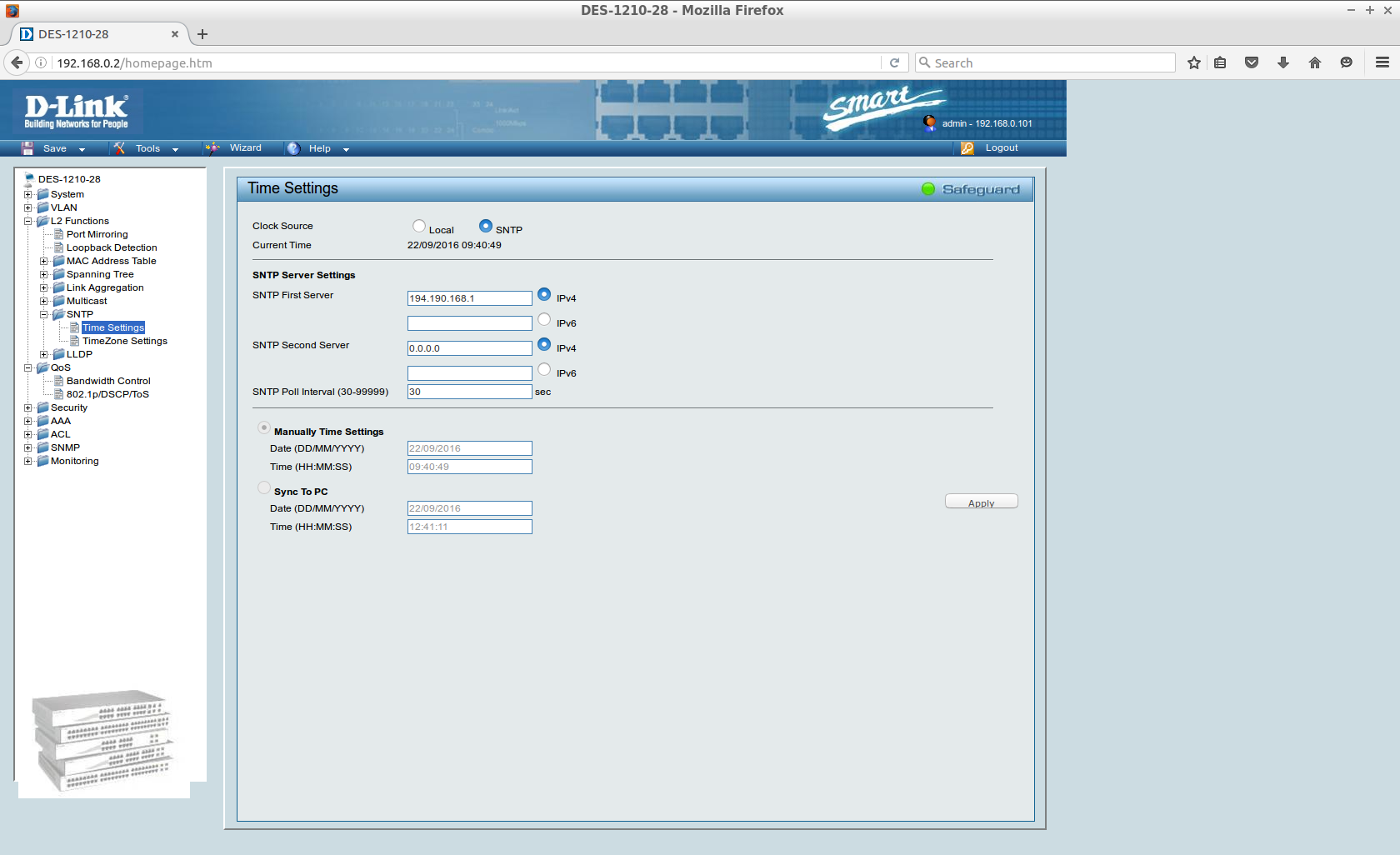
Task: Collapse the L2 Functions tree node
Action: click(27, 222)
